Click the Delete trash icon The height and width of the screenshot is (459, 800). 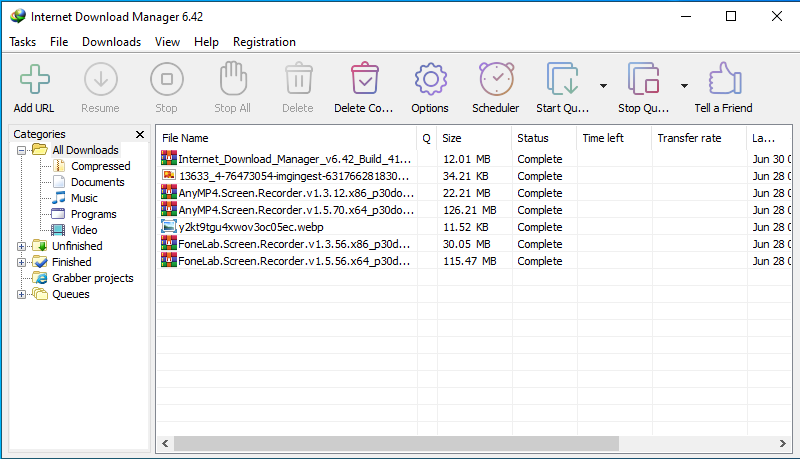(x=298, y=79)
